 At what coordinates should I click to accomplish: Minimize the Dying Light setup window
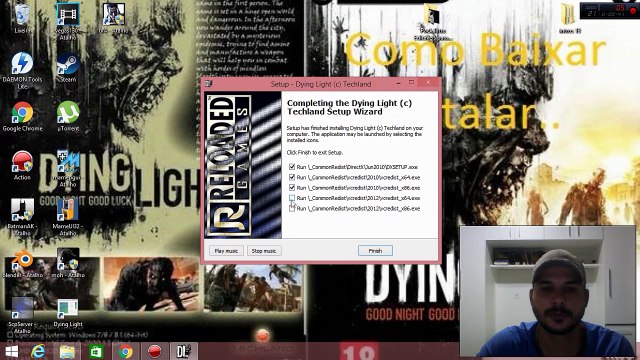point(398,83)
